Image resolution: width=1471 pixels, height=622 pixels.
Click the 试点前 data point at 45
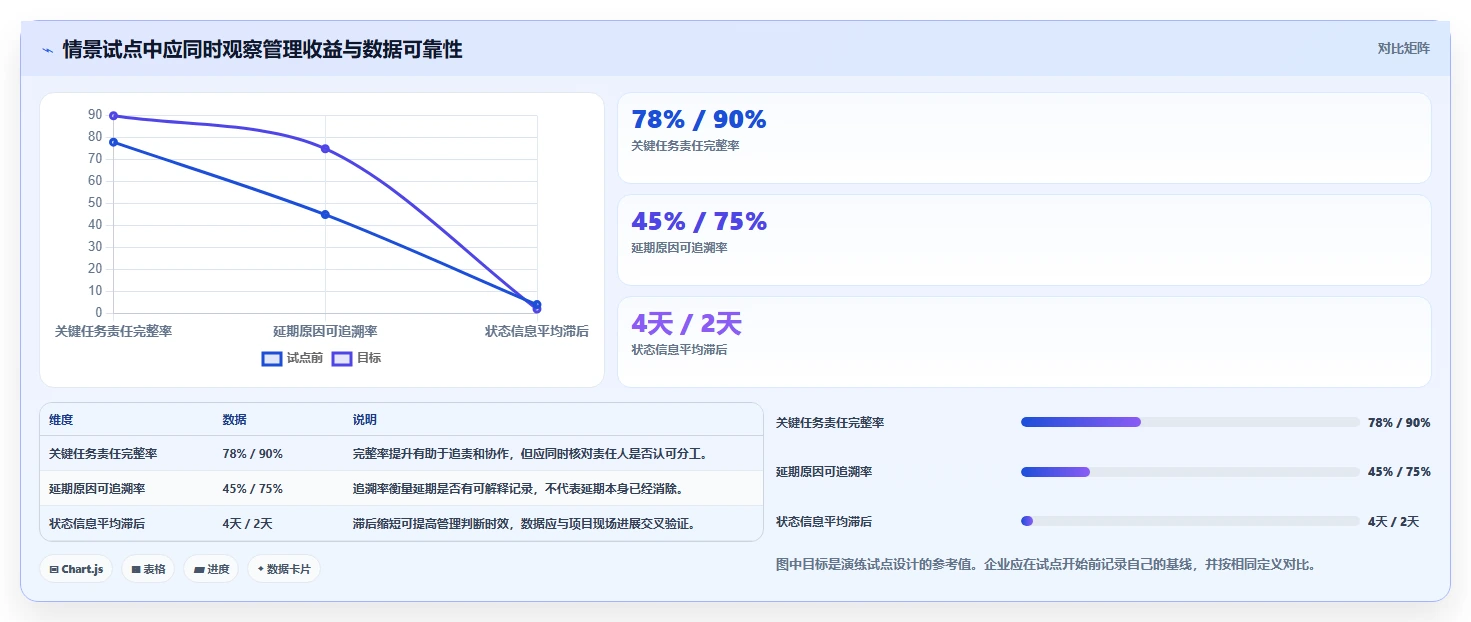click(x=325, y=214)
